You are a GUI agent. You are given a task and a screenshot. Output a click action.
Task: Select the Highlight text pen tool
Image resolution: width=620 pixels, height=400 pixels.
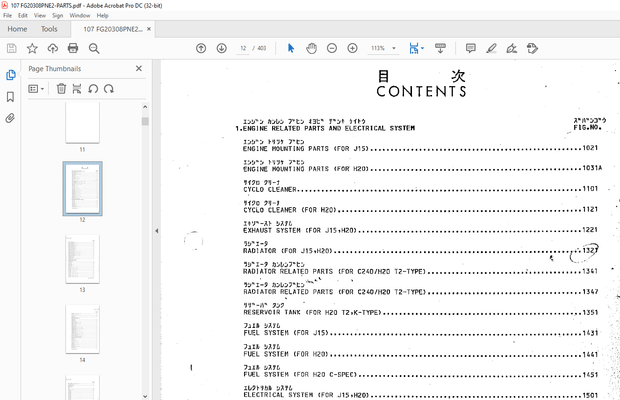click(491, 48)
